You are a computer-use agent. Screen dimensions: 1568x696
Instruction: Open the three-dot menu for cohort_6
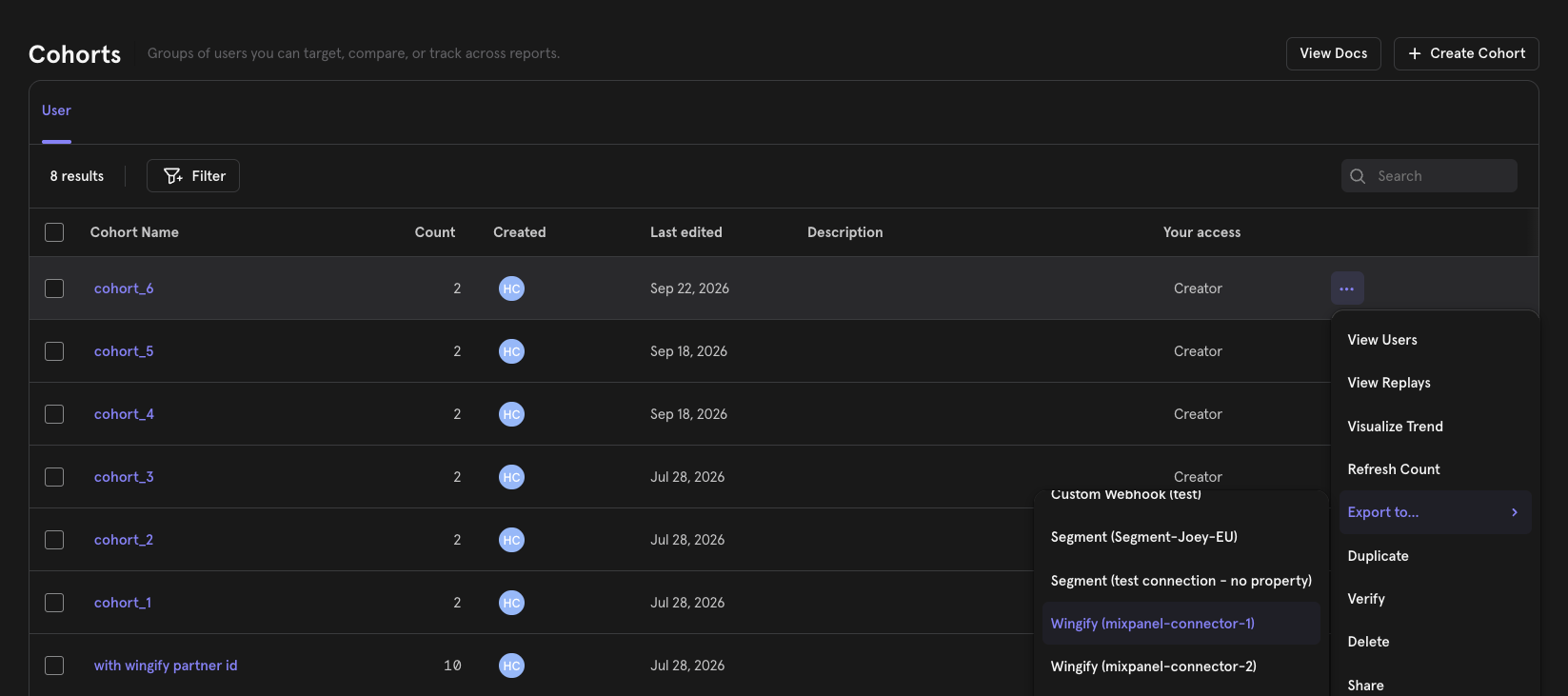[1347, 288]
